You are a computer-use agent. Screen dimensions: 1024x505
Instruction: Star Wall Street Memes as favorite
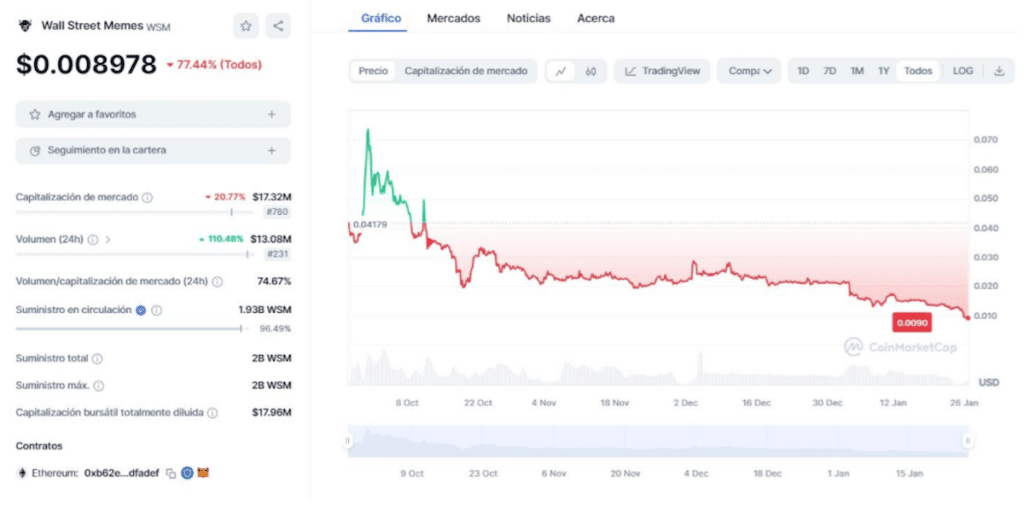coord(246,26)
